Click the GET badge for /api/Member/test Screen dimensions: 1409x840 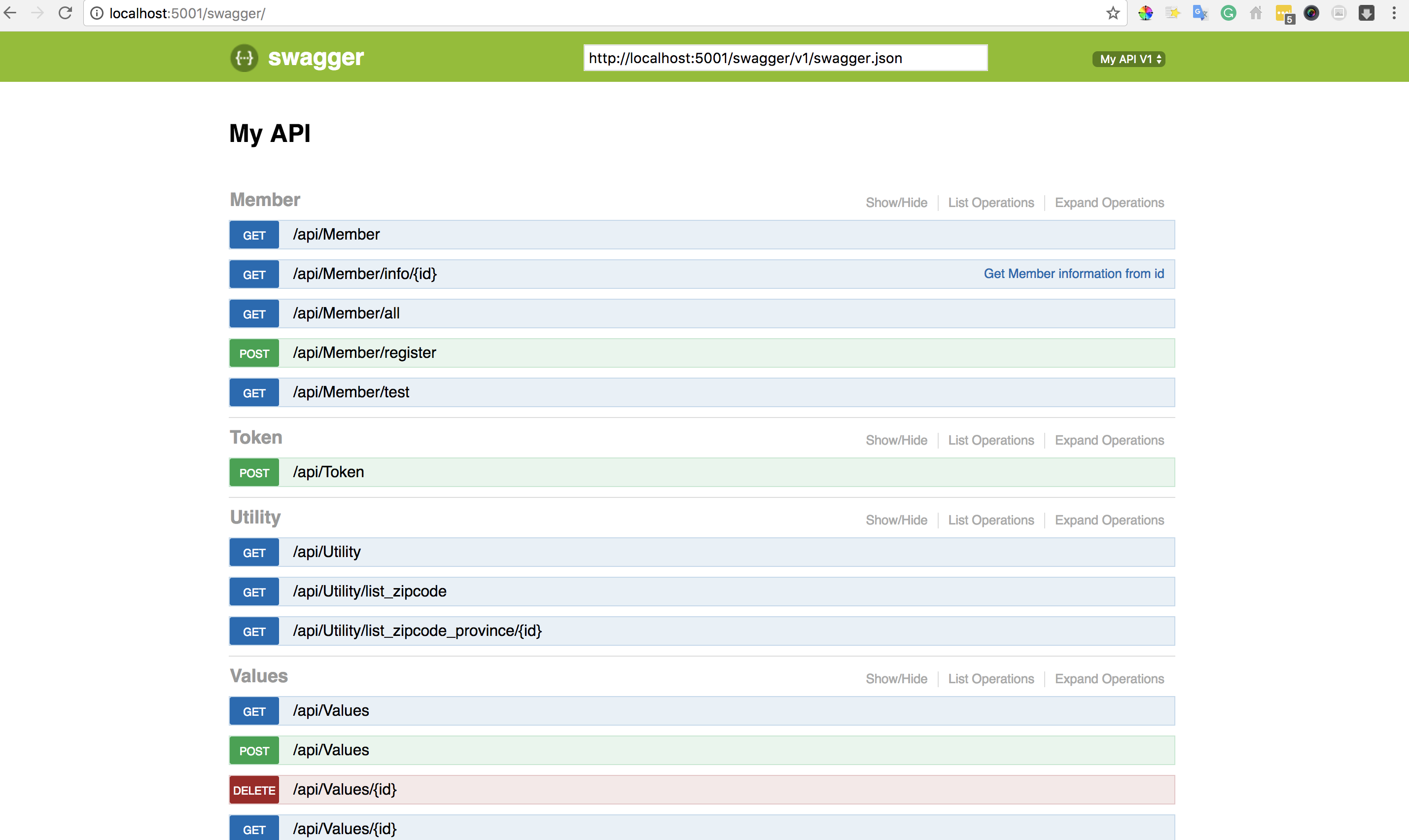click(254, 393)
